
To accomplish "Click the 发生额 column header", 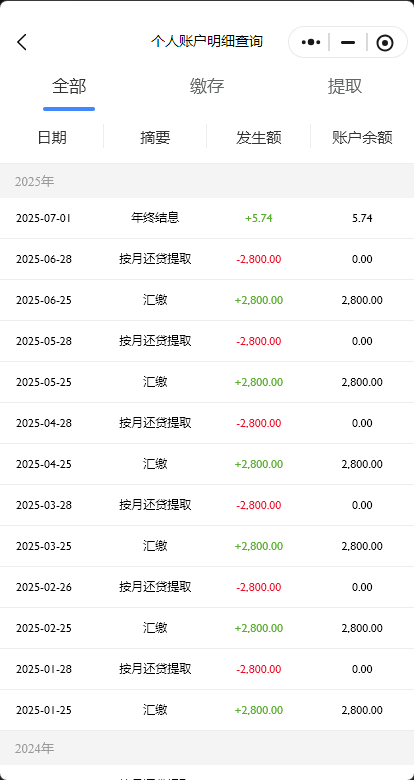I will click(x=259, y=137).
